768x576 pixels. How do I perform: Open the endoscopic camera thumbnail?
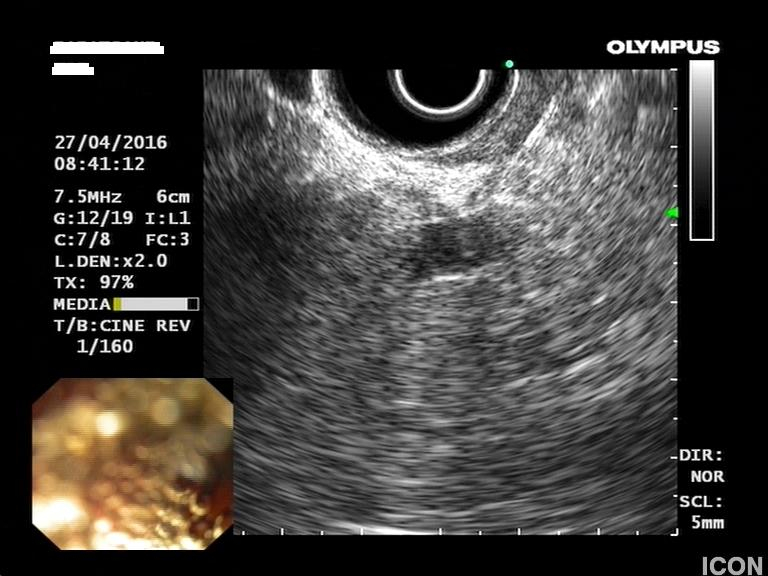pyautogui.click(x=132, y=463)
